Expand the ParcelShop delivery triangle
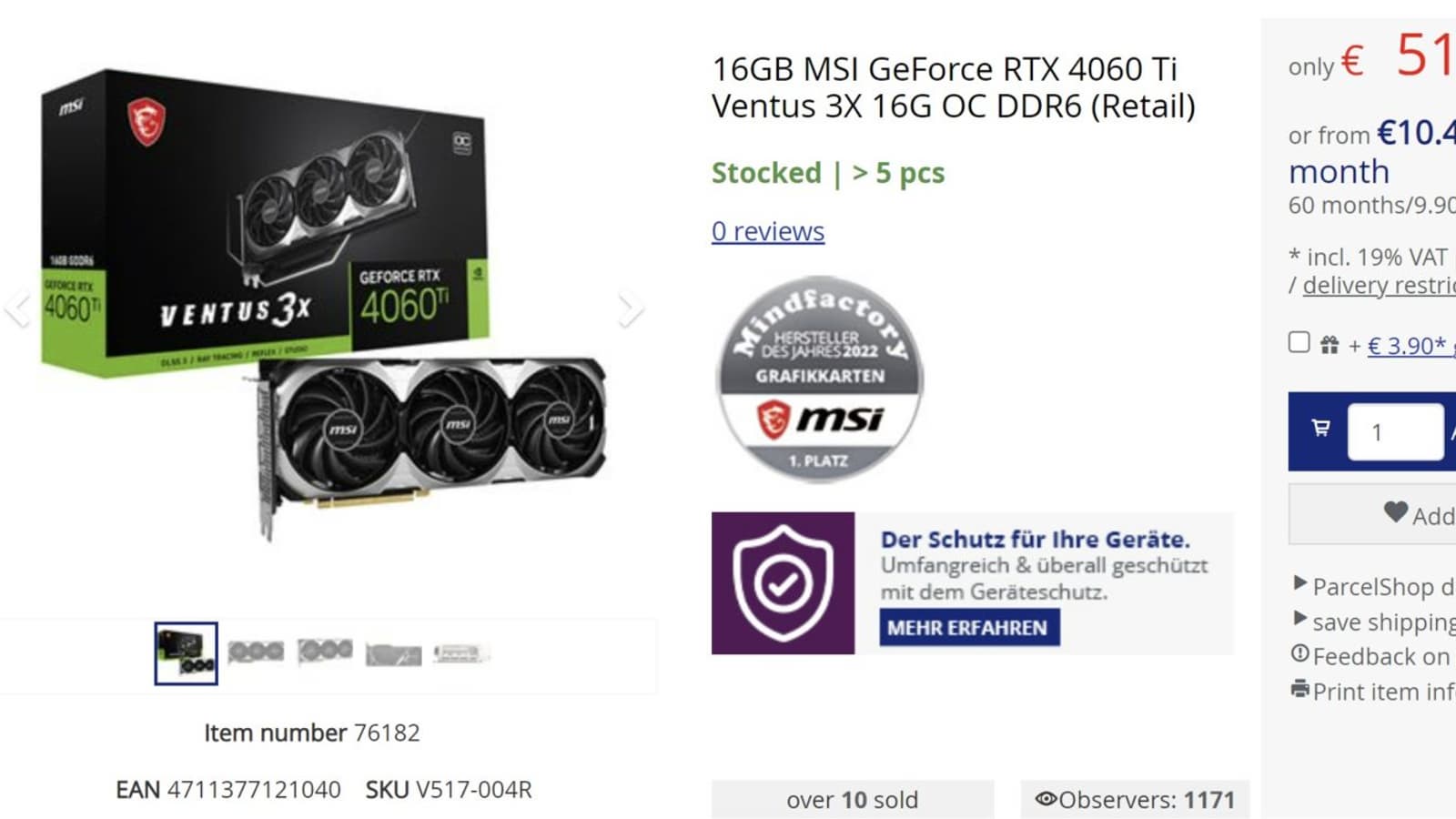 [x=1300, y=582]
